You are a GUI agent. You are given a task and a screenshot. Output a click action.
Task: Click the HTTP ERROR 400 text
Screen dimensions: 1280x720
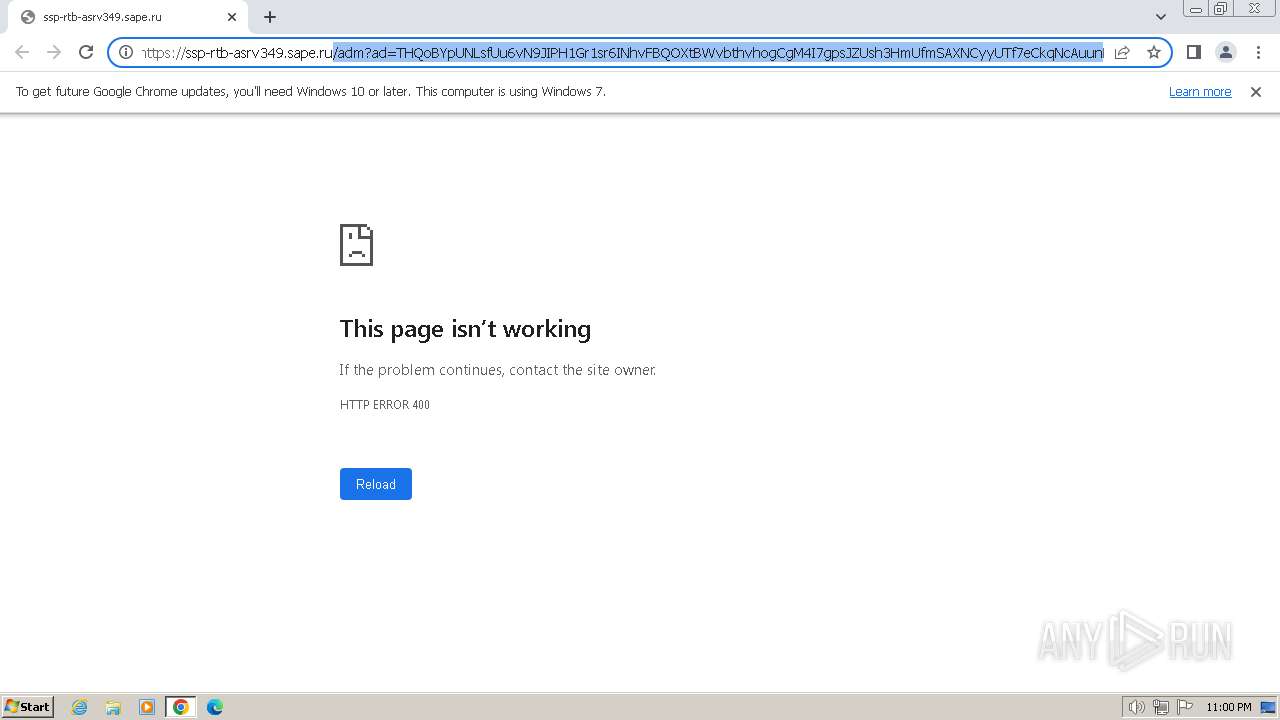385,405
